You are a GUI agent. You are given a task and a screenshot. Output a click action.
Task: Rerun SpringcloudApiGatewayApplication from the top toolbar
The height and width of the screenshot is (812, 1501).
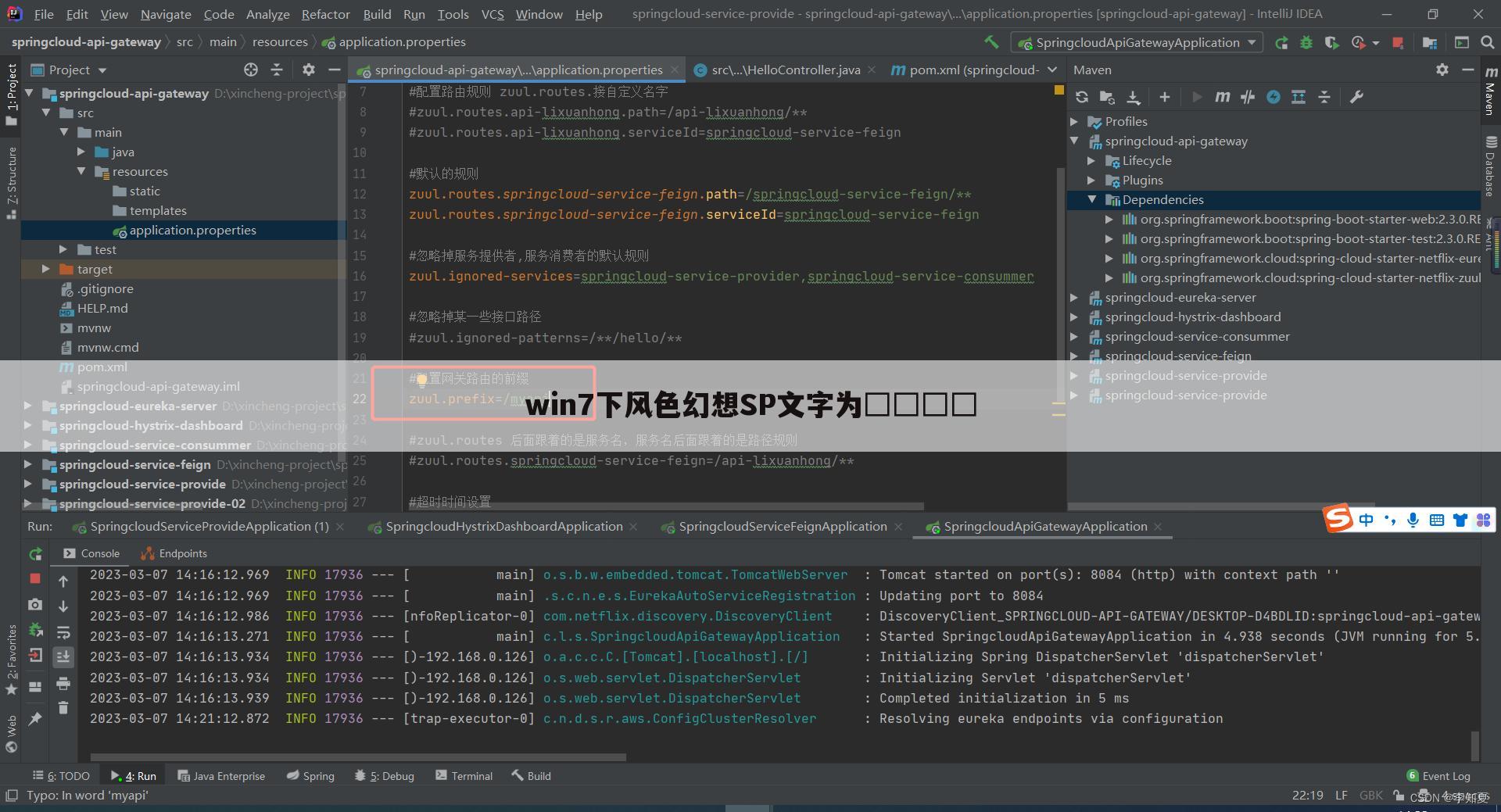[1281, 43]
